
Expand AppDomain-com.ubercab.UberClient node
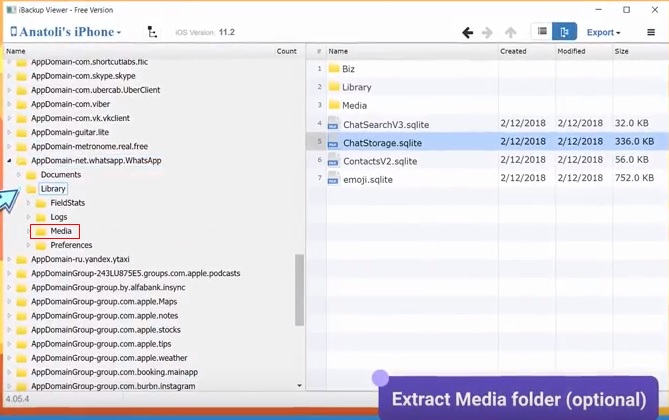(9, 90)
